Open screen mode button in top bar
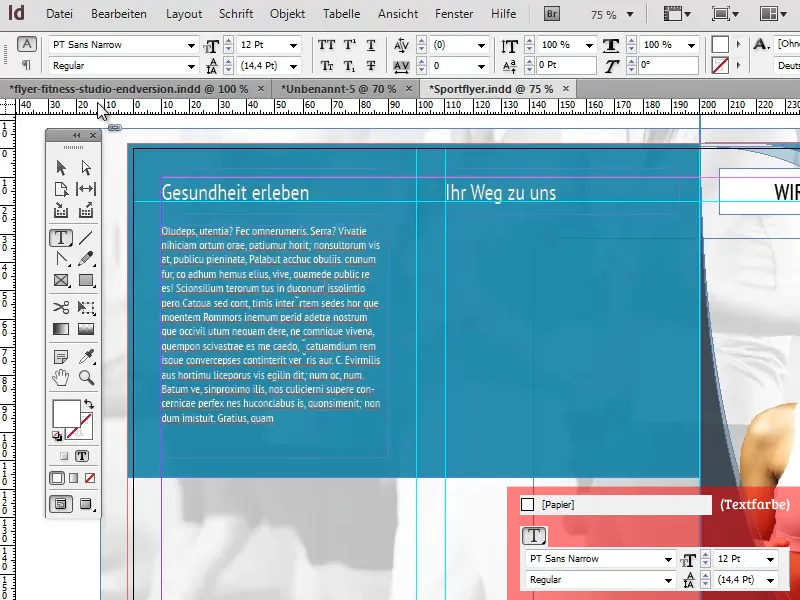The image size is (800, 600). 725,14
